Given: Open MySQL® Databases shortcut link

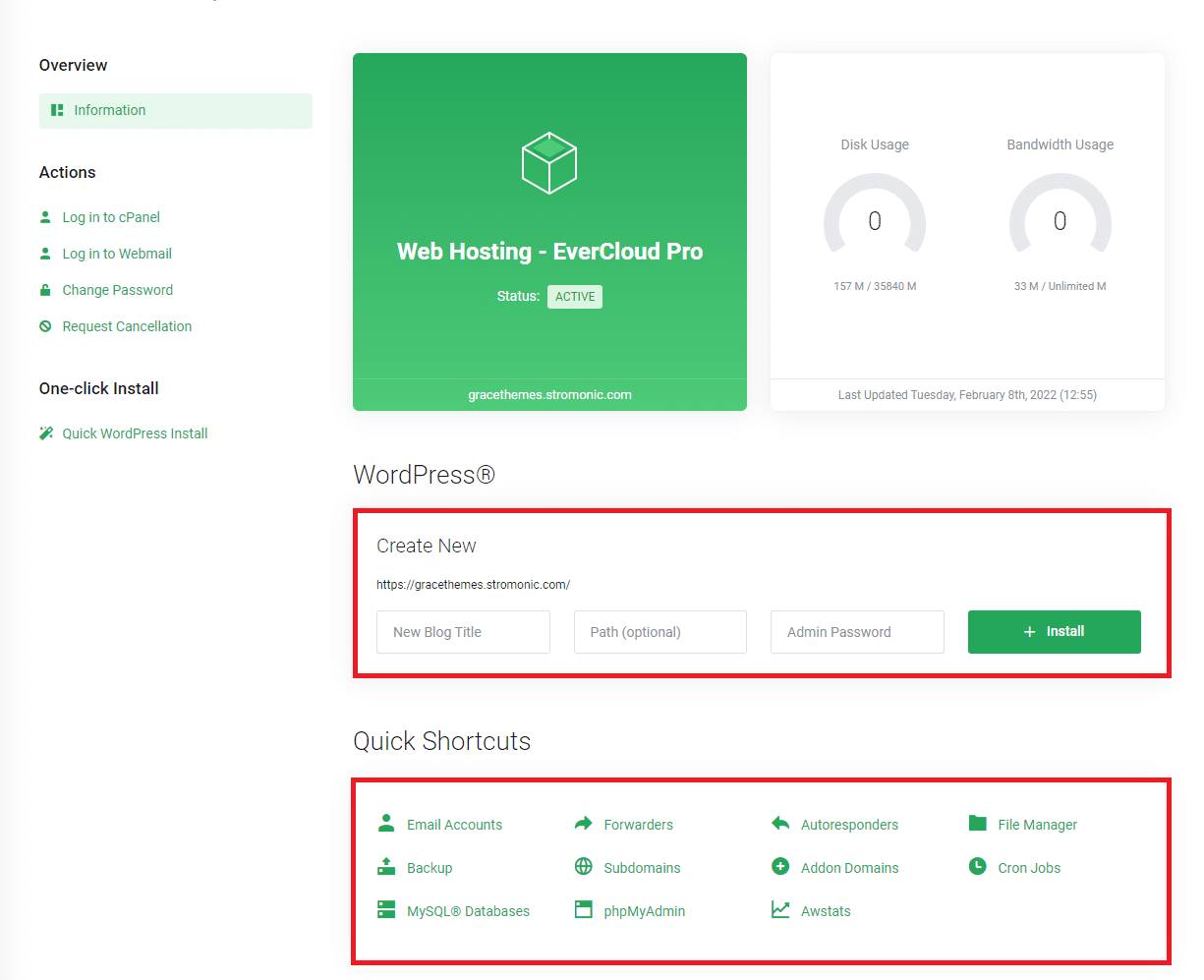Looking at the screenshot, I should coord(469,911).
